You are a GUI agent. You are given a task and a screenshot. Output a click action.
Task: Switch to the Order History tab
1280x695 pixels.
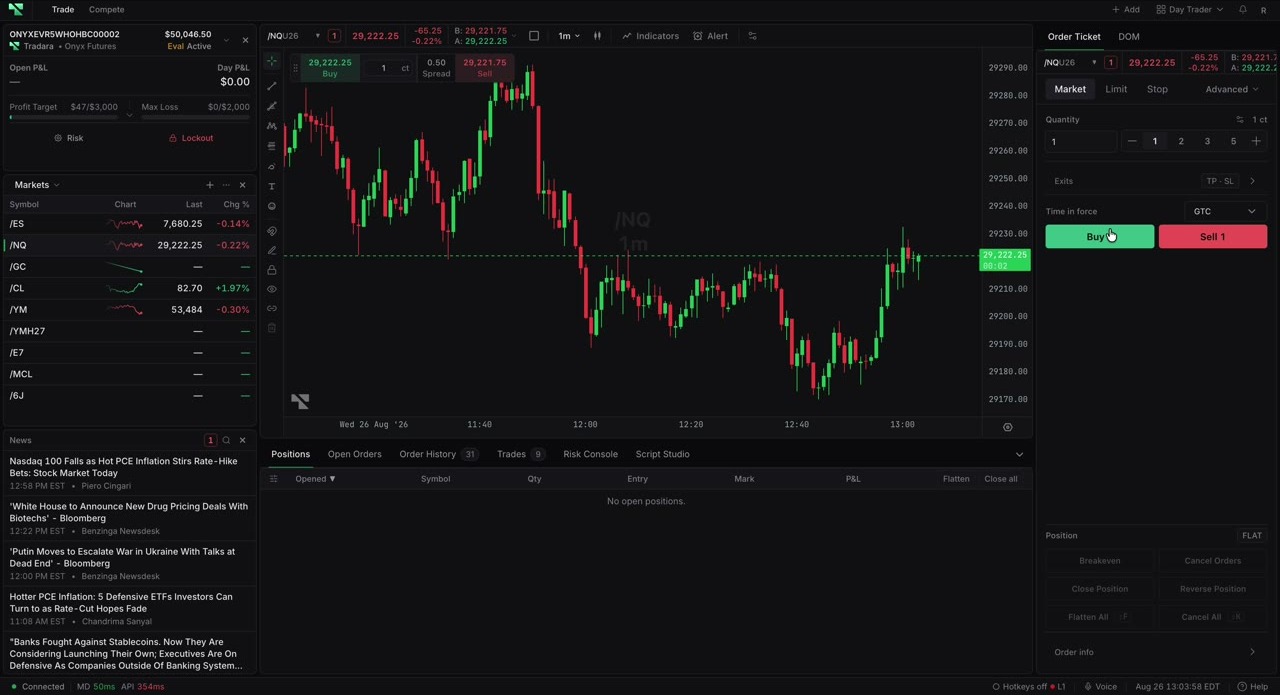[x=438, y=454]
